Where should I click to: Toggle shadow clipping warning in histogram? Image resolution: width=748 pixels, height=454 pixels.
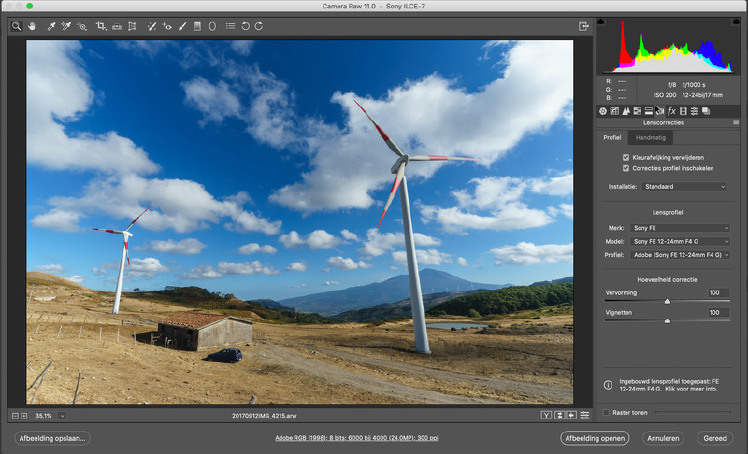pyautogui.click(x=601, y=21)
